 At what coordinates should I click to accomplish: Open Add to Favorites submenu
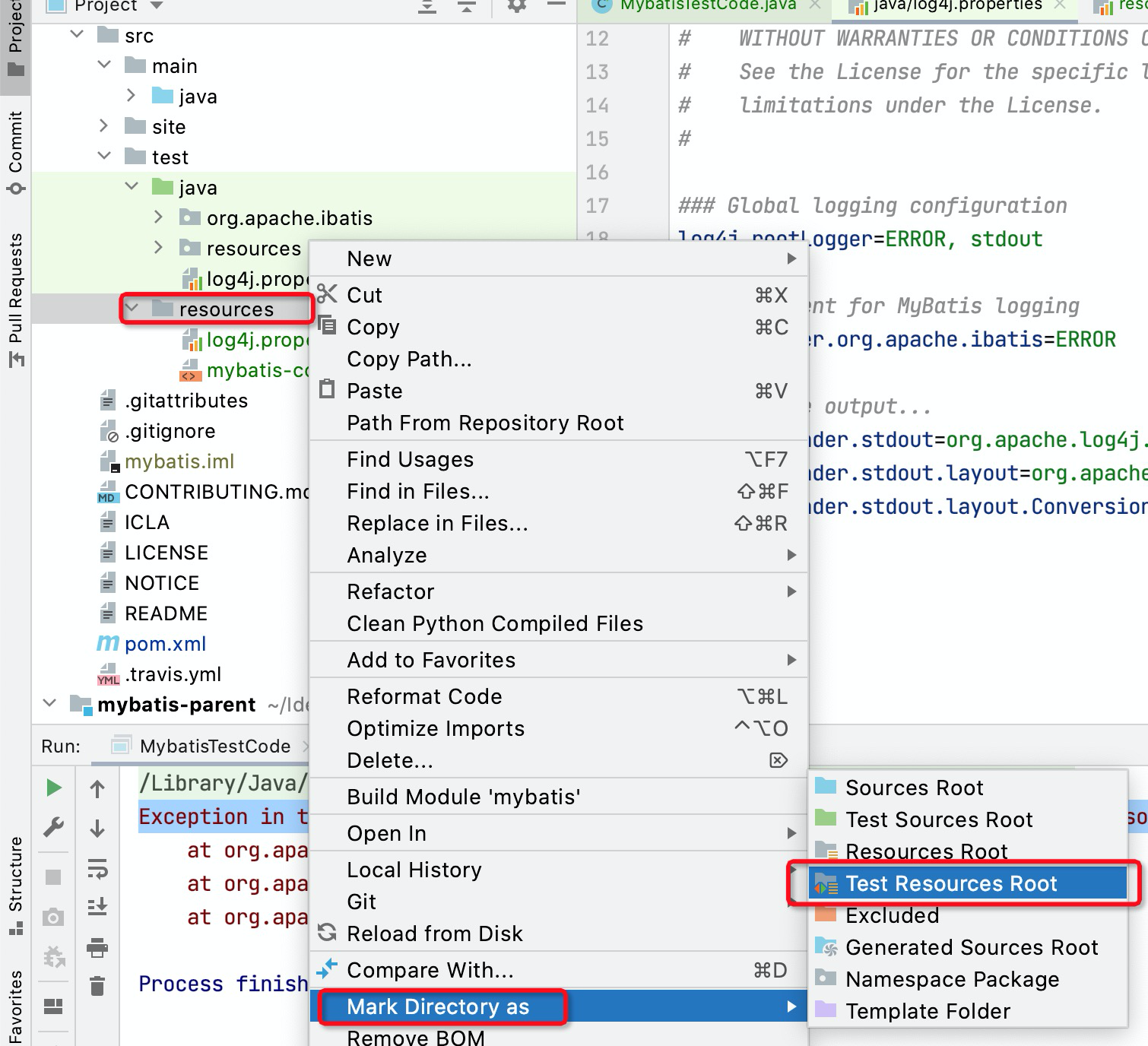click(558, 660)
